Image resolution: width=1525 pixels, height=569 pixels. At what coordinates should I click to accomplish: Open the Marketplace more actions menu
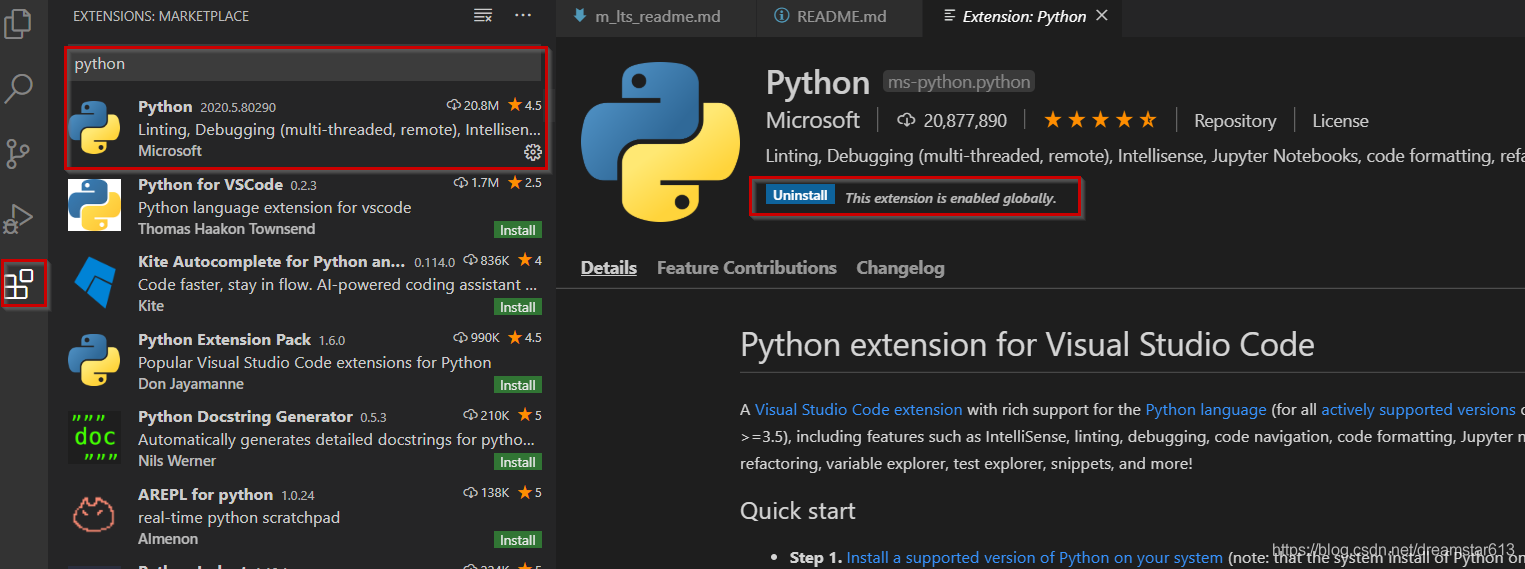pos(523,15)
